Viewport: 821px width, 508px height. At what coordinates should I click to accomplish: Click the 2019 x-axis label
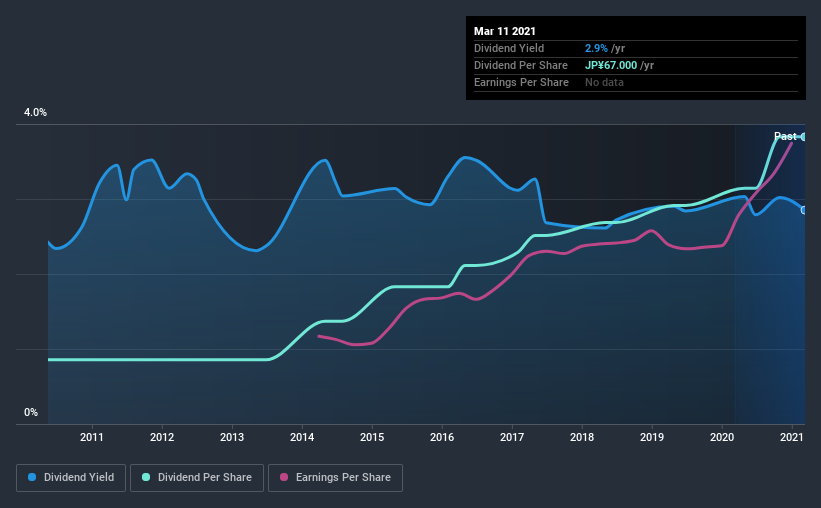652,437
